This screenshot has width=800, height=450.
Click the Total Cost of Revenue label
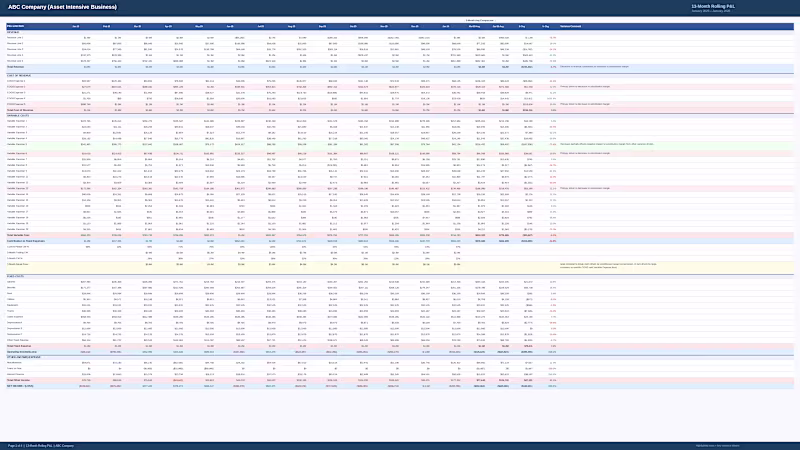point(20,110)
